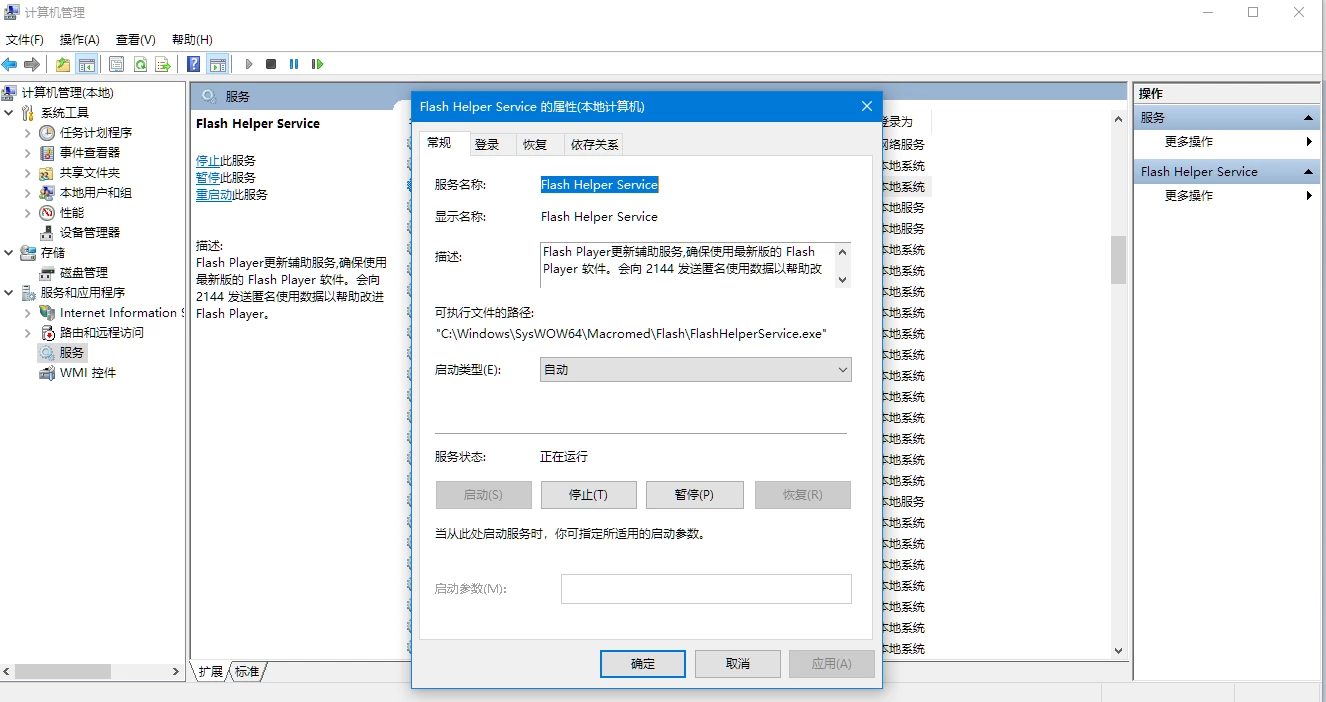Click the Stop Service square icon

pyautogui.click(x=271, y=64)
